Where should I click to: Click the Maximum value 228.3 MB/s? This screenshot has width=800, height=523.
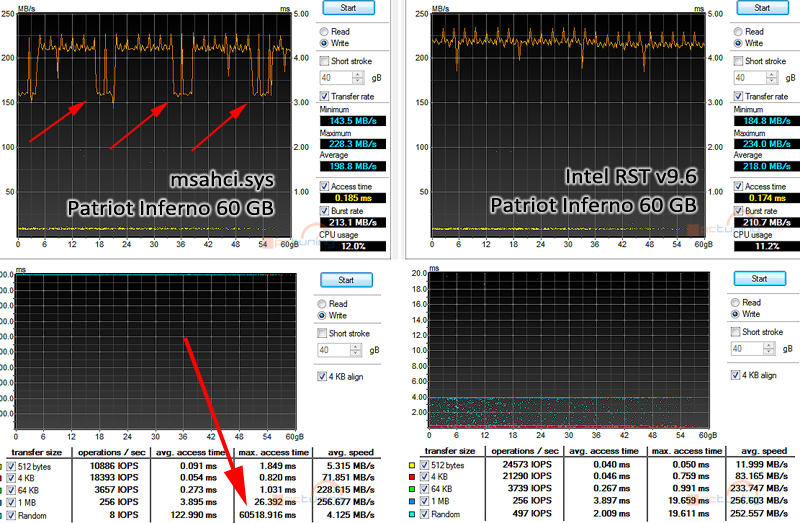tap(353, 144)
